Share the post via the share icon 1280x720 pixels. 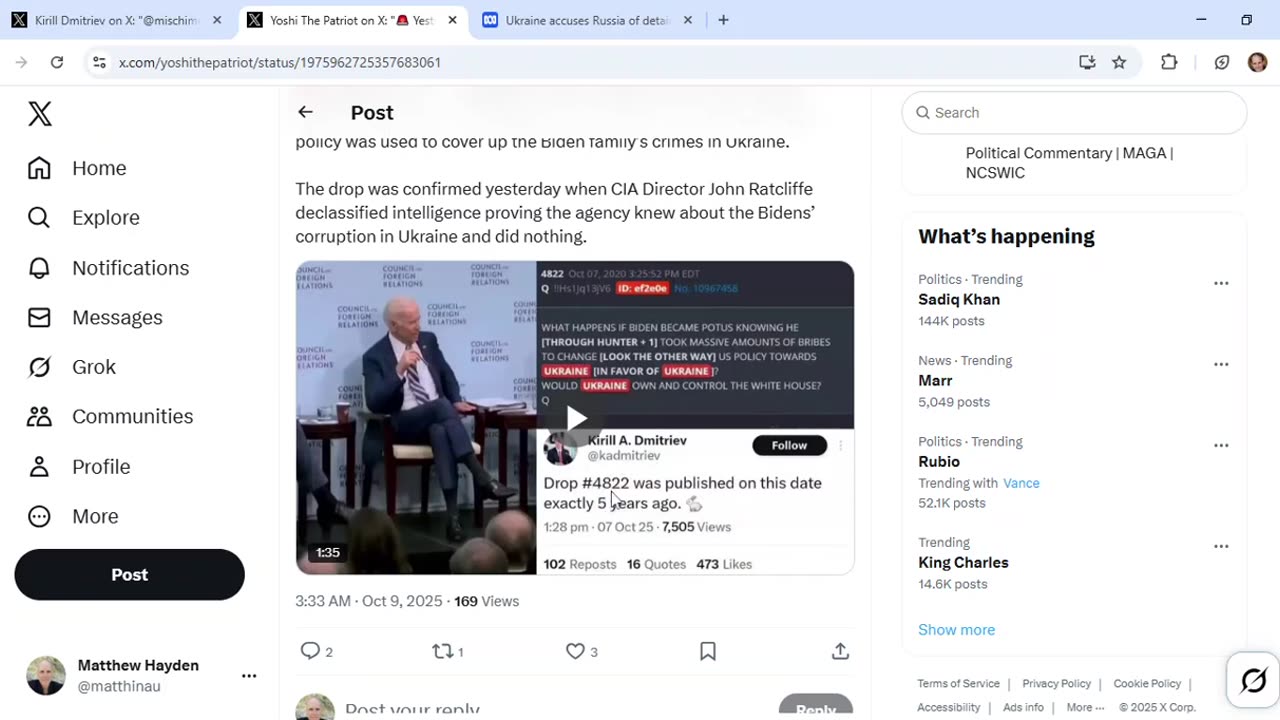coord(840,651)
